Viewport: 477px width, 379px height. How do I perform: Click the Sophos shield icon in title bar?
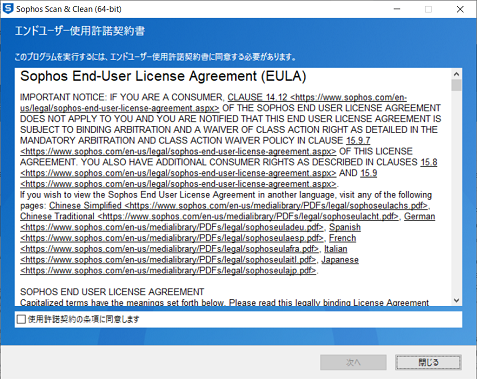[x=8, y=9]
